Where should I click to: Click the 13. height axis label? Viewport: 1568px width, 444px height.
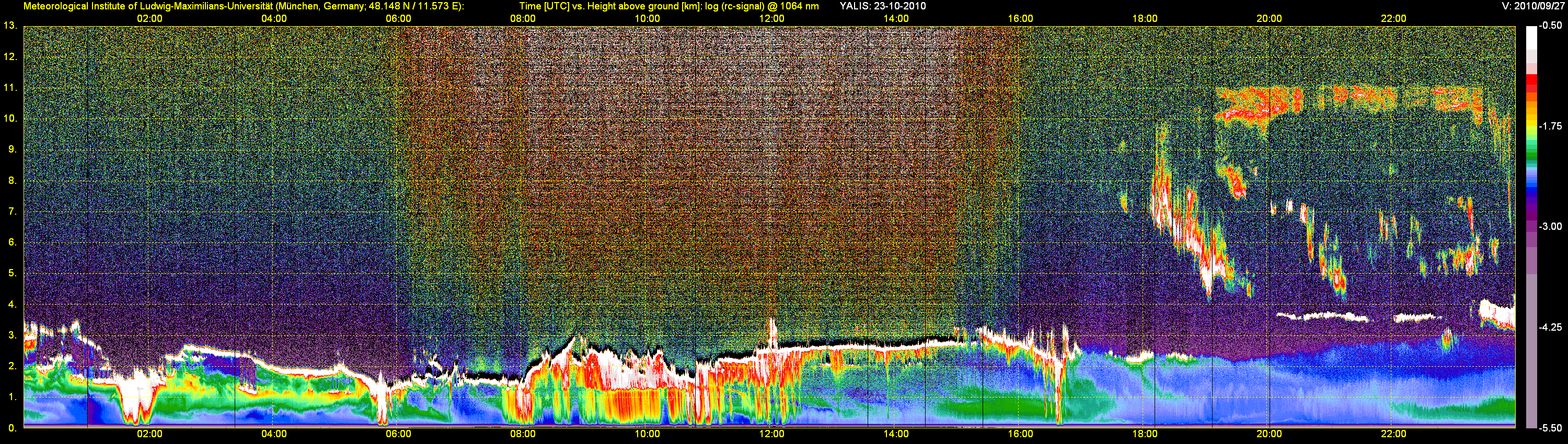pyautogui.click(x=10, y=26)
